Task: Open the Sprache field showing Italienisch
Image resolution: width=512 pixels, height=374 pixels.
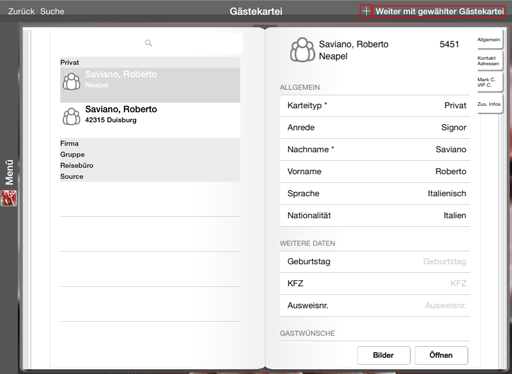Action: [375, 194]
